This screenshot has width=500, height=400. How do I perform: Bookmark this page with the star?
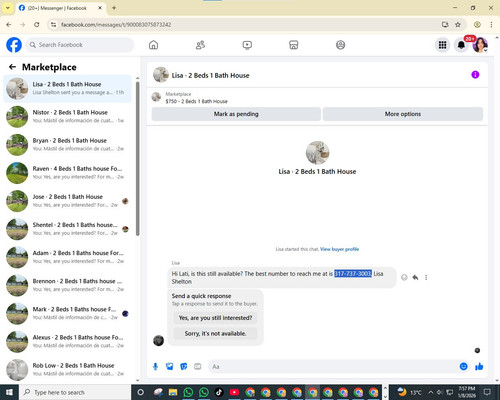[x=458, y=25]
